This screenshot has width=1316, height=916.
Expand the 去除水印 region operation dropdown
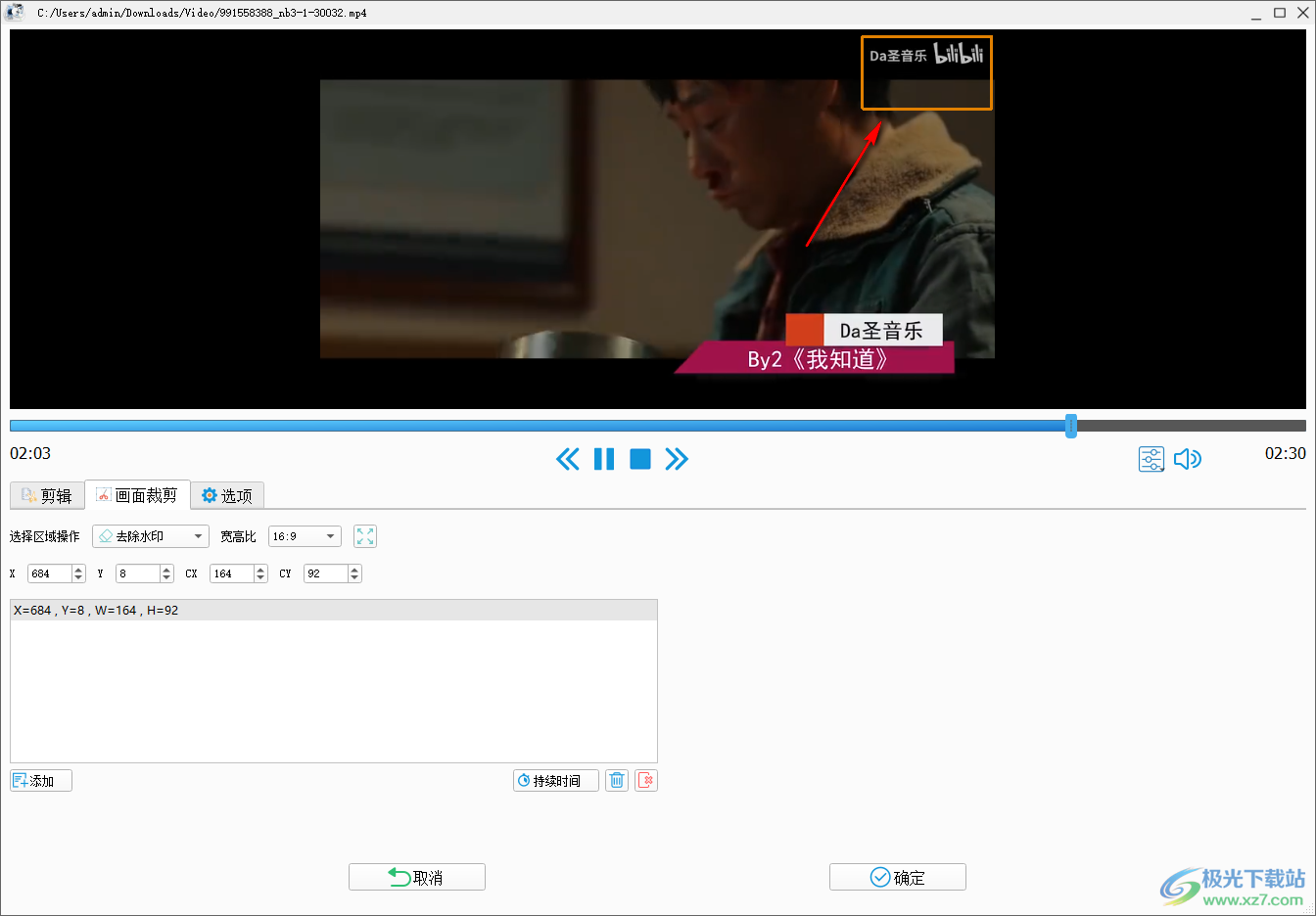tap(151, 536)
